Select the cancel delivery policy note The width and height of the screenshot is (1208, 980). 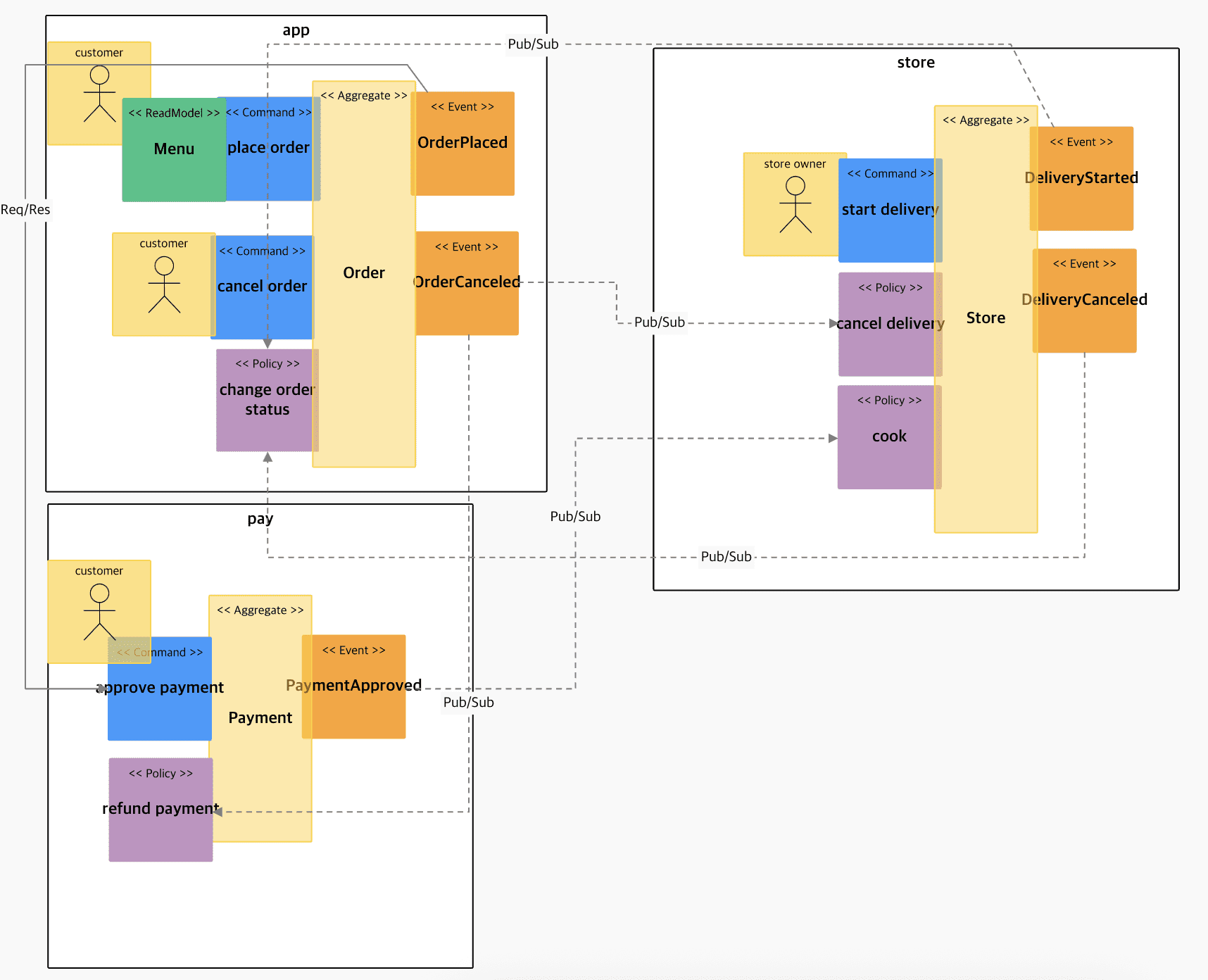pos(891,324)
